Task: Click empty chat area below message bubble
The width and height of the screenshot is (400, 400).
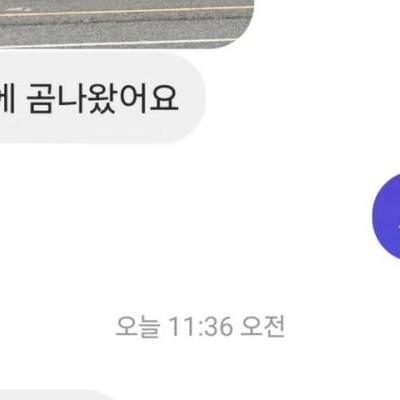Action: [167, 217]
